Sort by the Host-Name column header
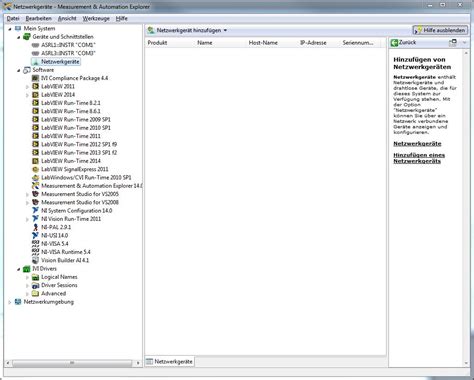 coord(271,43)
